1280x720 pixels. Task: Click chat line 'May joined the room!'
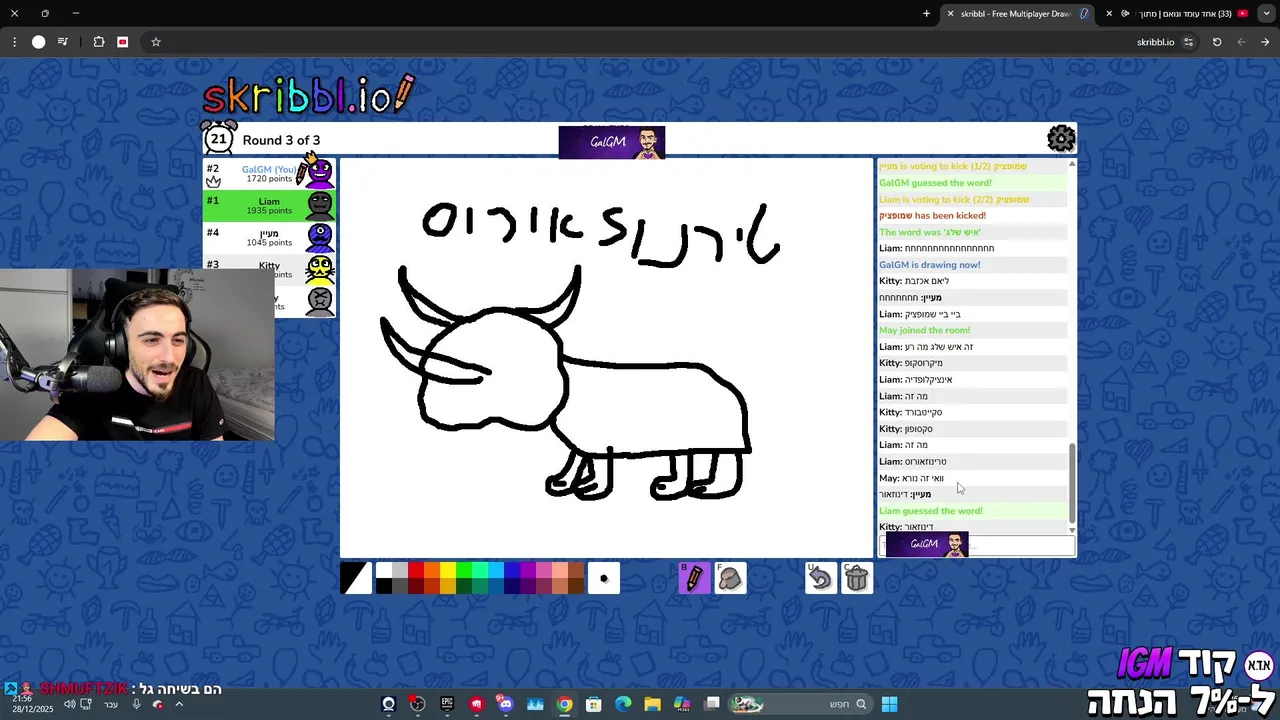coord(924,330)
